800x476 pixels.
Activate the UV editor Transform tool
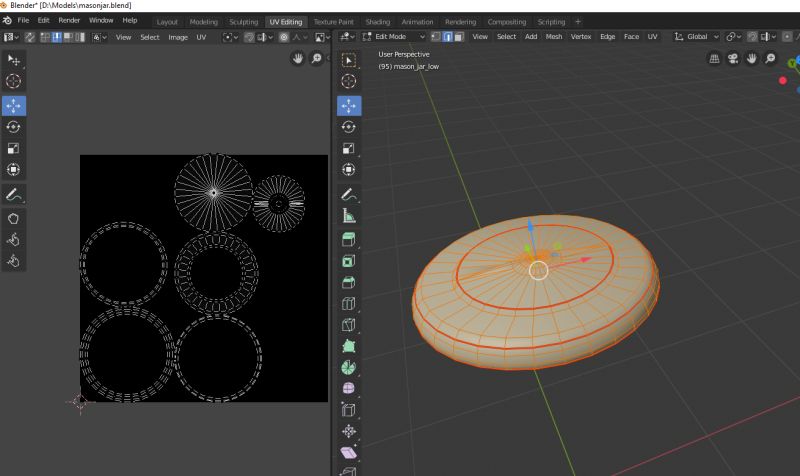pos(13,169)
